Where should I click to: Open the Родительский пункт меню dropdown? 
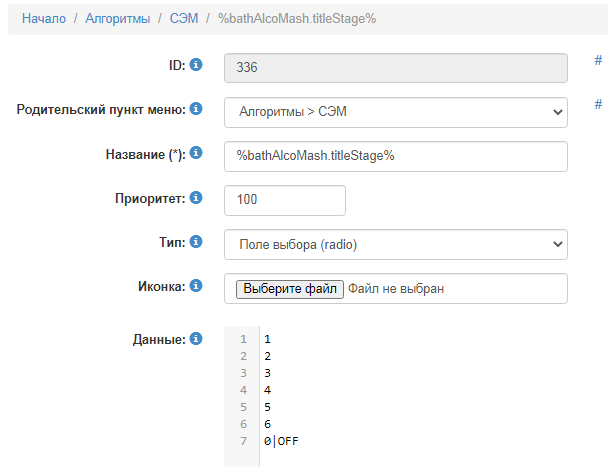click(395, 112)
